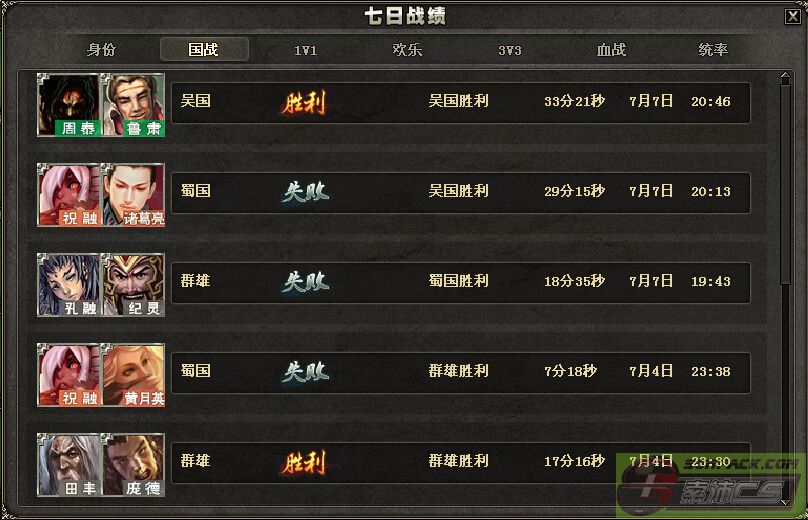Select the 诸葛亮 hero portrait
The width and height of the screenshot is (808, 520).
(133, 195)
